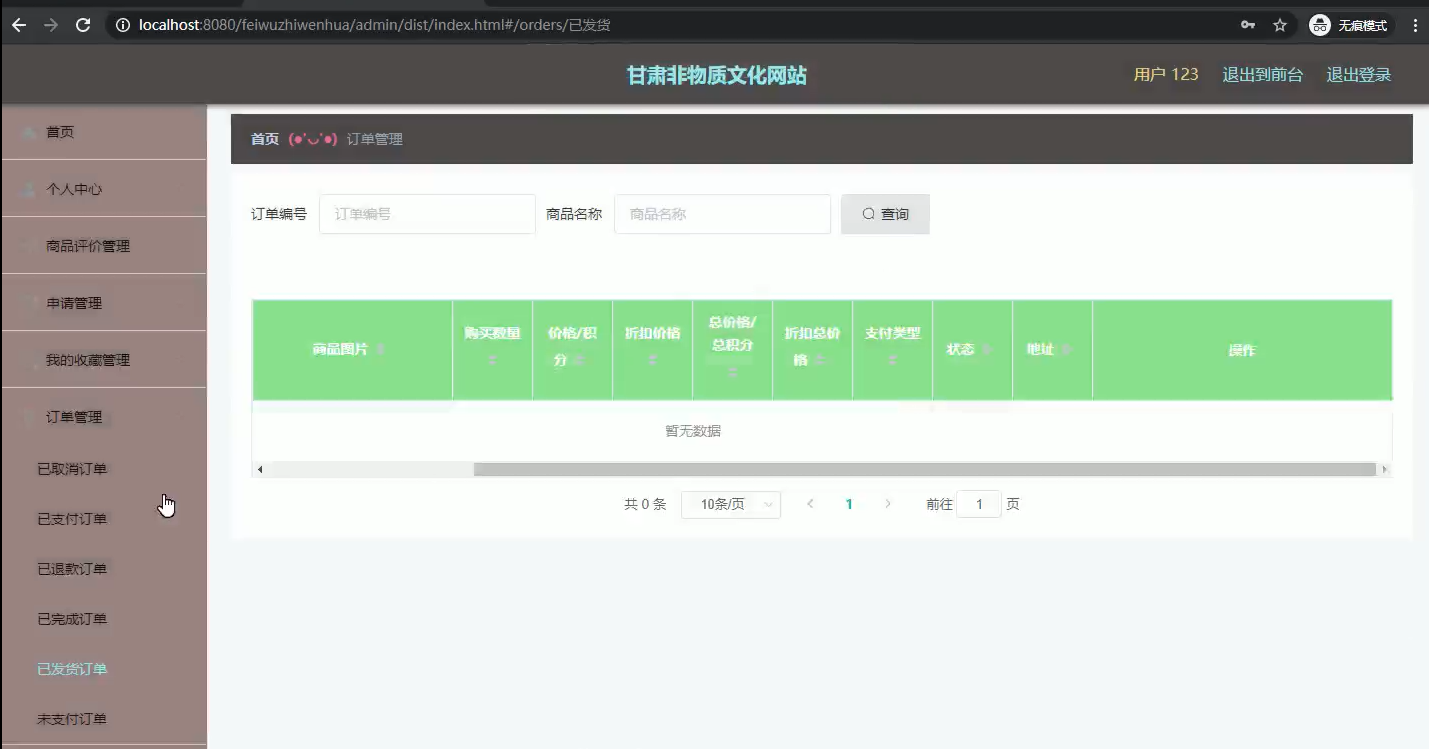Viewport: 1429px width, 749px height.
Task: Sort by 支付类型 column
Action: tap(892, 360)
